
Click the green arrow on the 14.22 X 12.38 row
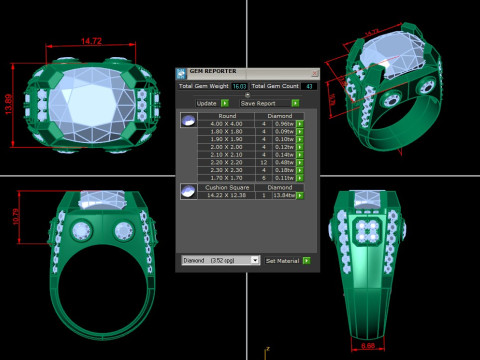300,195
